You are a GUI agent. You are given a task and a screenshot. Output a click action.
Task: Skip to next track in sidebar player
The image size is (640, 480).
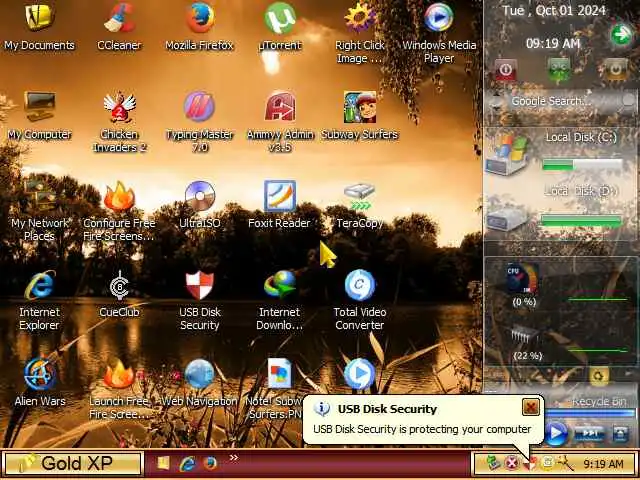click(x=589, y=433)
